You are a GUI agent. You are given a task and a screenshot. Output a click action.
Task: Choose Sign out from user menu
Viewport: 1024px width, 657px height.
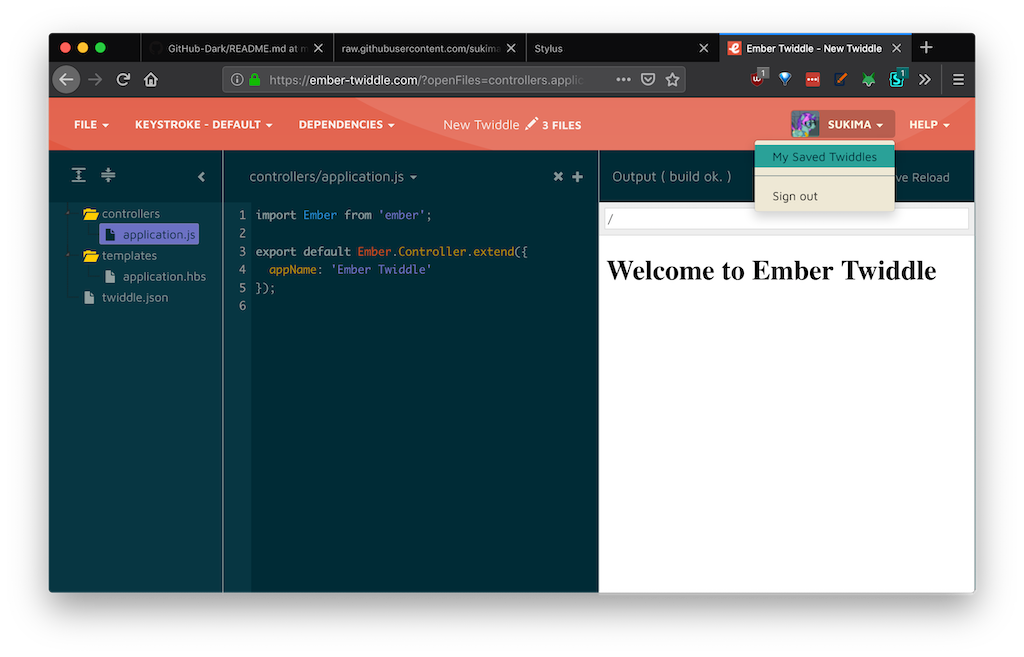pos(795,196)
